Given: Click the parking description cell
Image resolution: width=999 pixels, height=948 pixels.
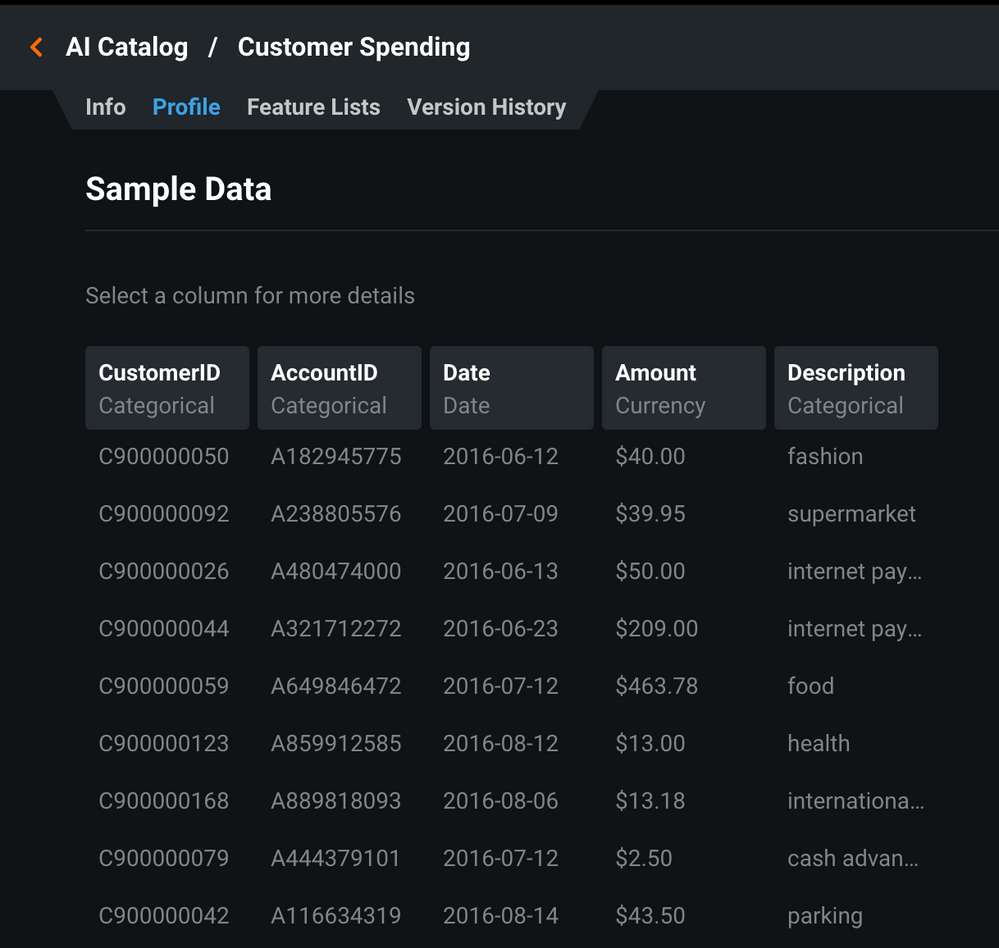Looking at the screenshot, I should click(825, 916).
